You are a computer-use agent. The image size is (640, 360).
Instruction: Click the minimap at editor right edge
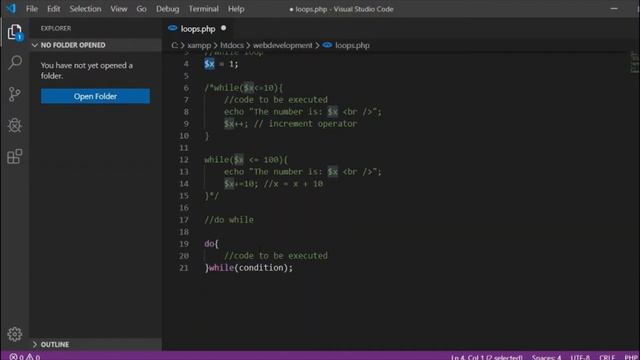coord(634,62)
